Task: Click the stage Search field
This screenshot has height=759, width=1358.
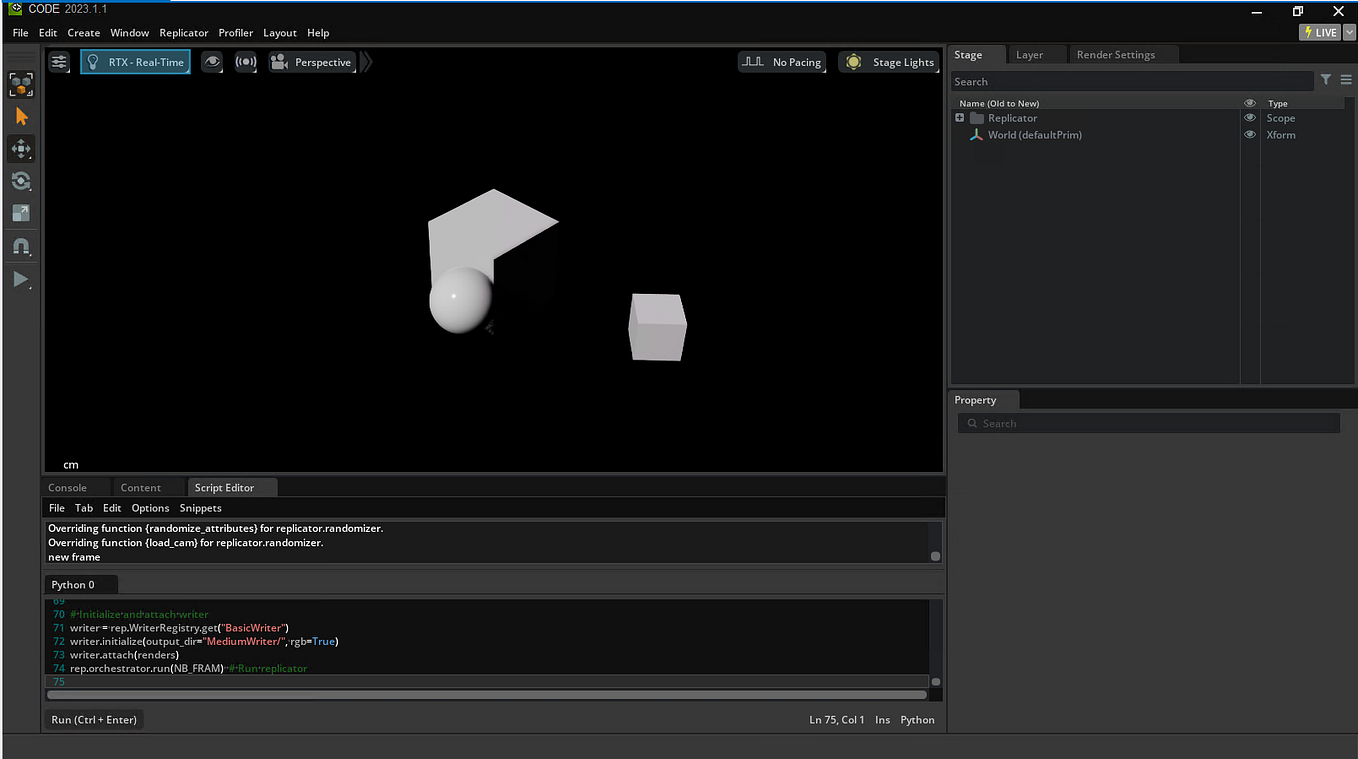Action: click(1131, 80)
